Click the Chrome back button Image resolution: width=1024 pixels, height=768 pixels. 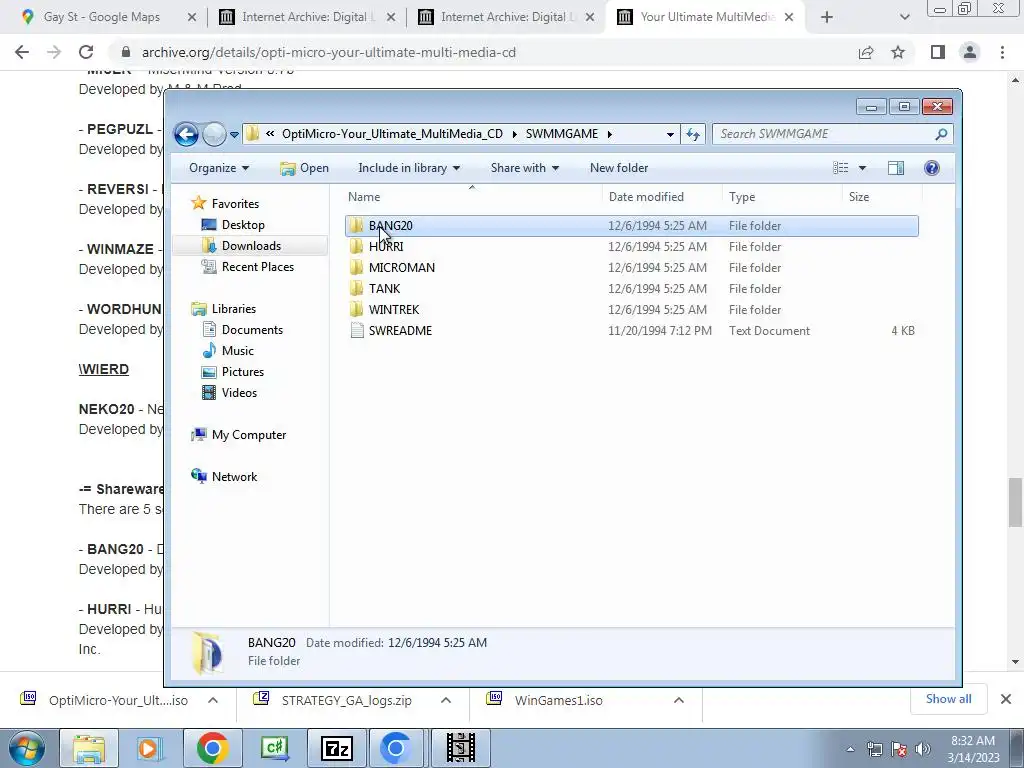[22, 52]
